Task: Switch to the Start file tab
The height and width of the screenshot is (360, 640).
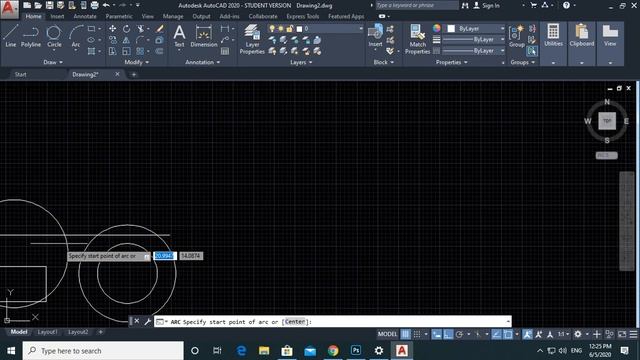Action: 20,74
